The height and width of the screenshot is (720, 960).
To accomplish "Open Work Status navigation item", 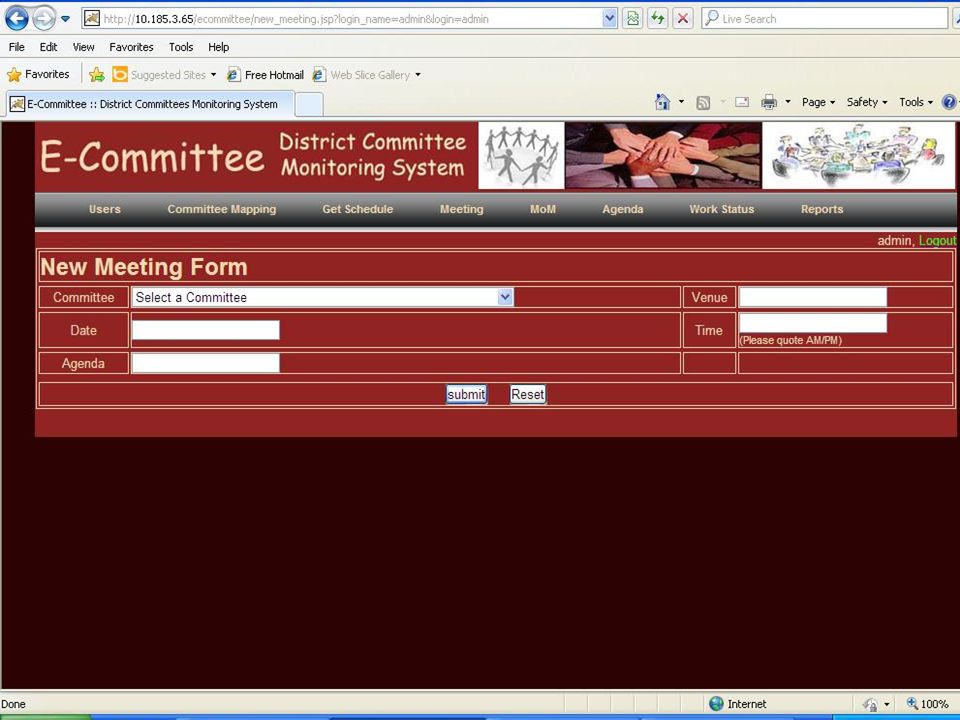I will [x=722, y=209].
